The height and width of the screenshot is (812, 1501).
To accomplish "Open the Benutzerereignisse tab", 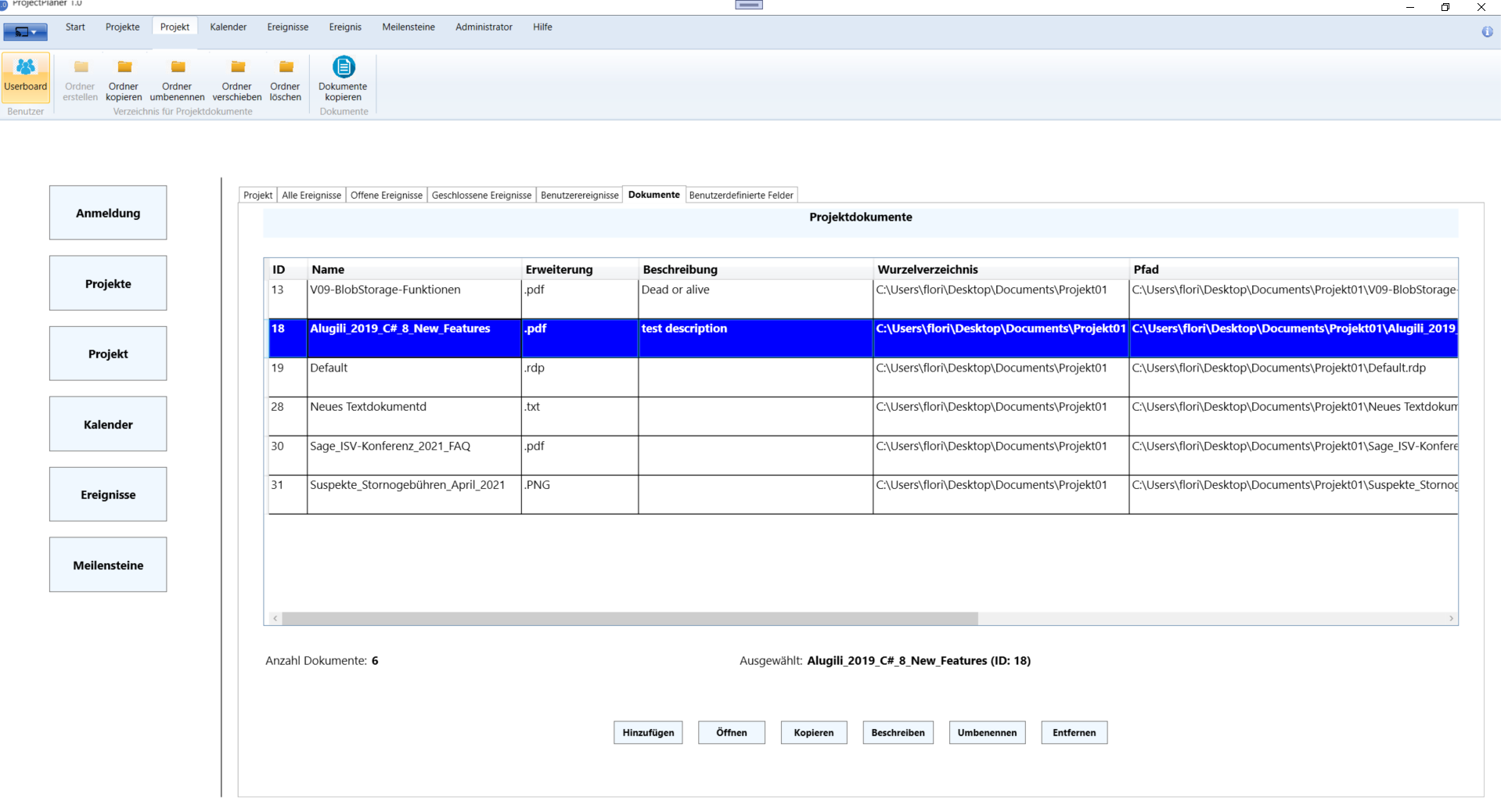I will click(579, 195).
